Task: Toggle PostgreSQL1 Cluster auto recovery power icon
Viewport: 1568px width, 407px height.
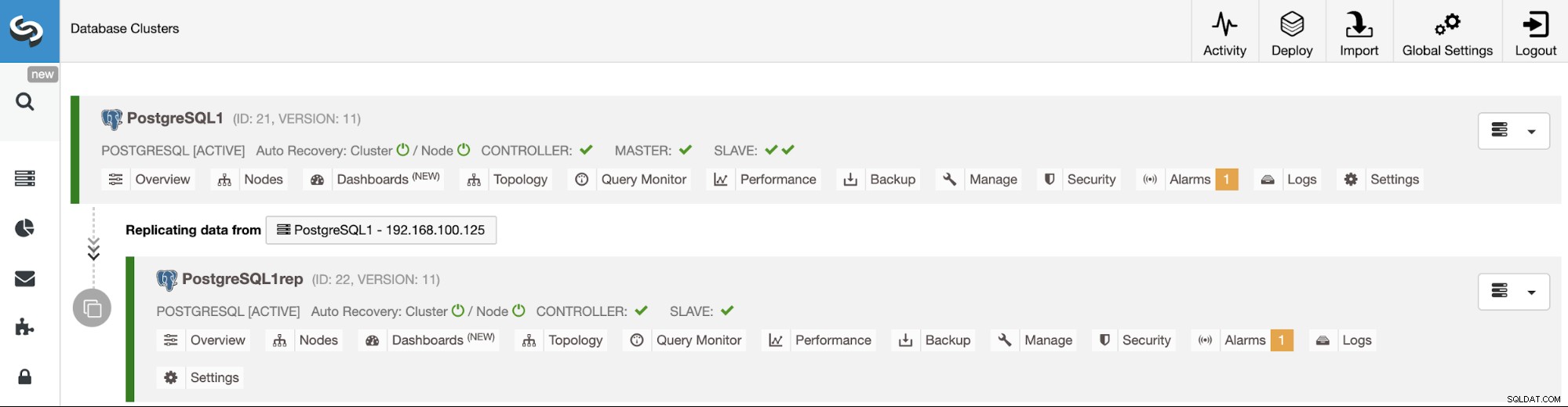Action: point(403,150)
